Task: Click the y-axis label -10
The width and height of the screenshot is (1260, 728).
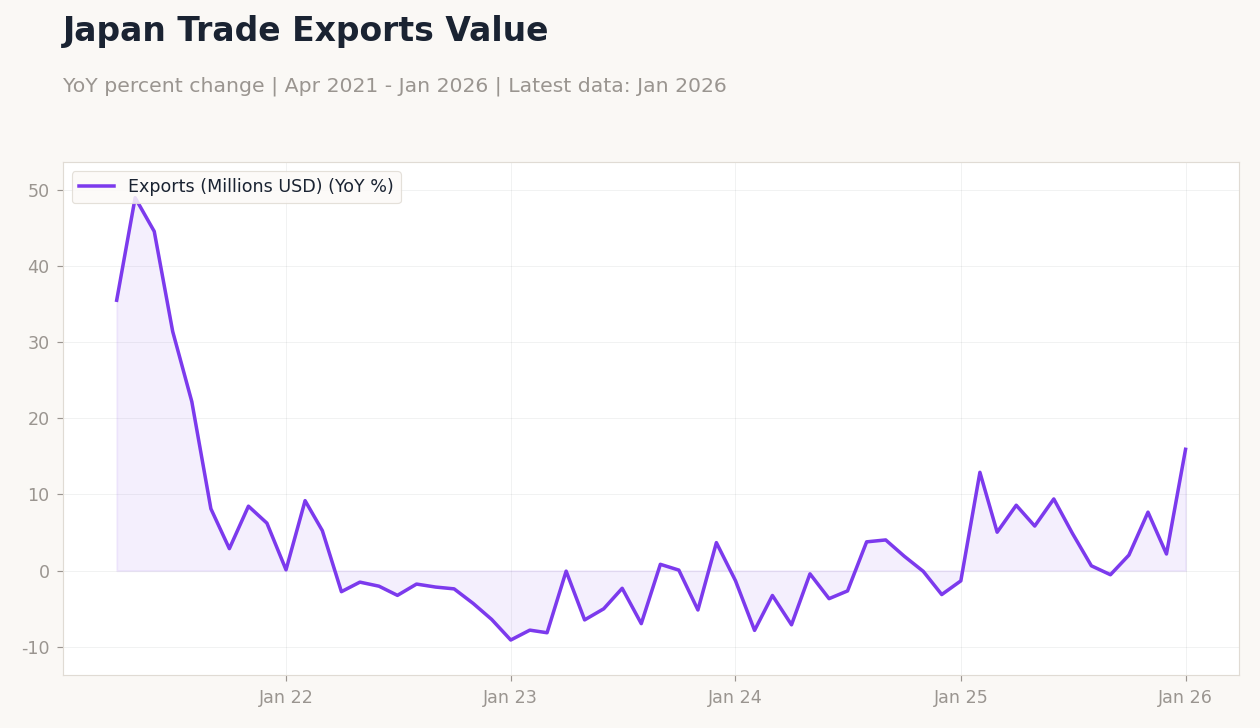Action: [35, 647]
